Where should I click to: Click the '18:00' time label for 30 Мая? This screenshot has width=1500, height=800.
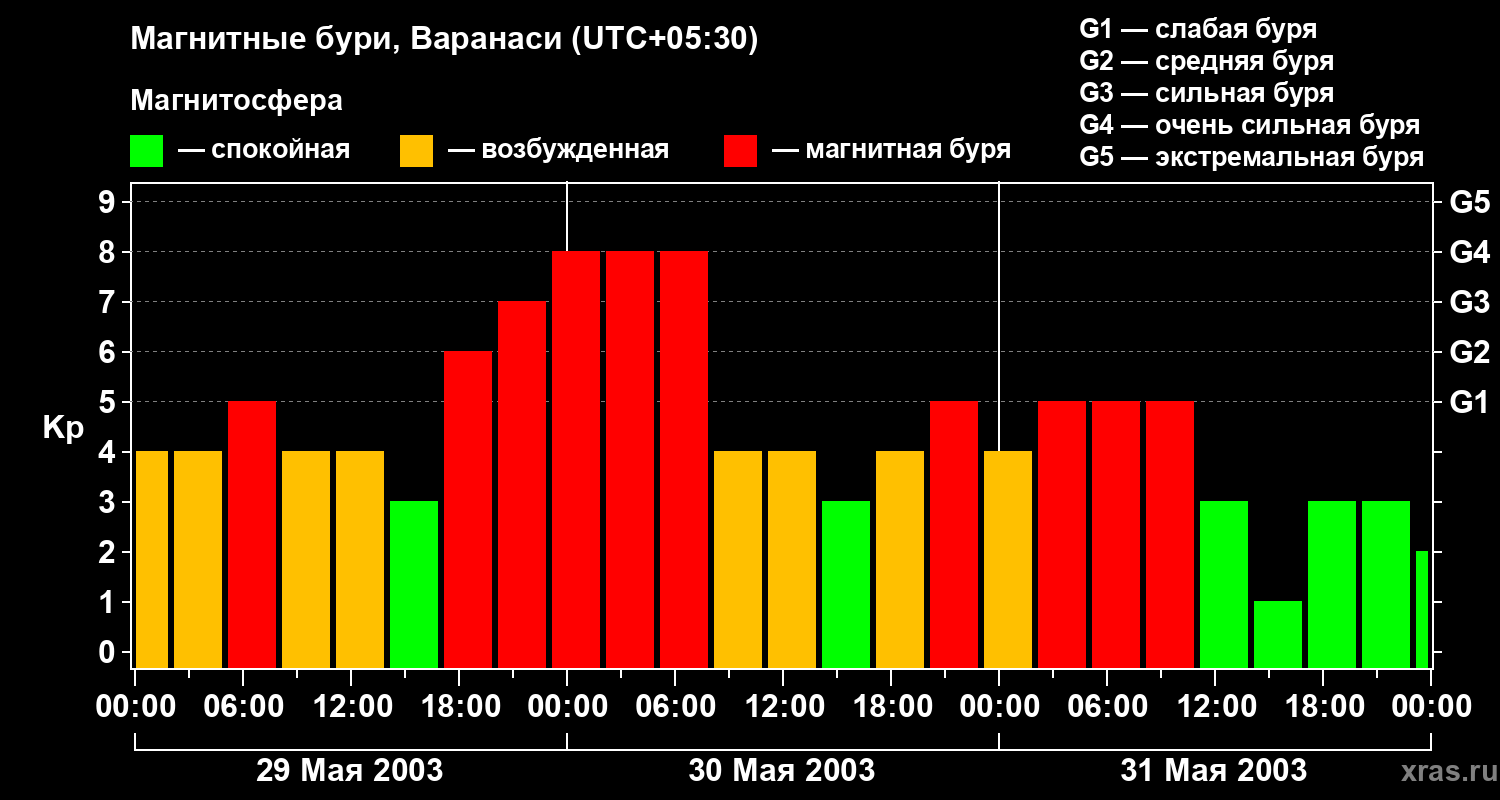891,706
